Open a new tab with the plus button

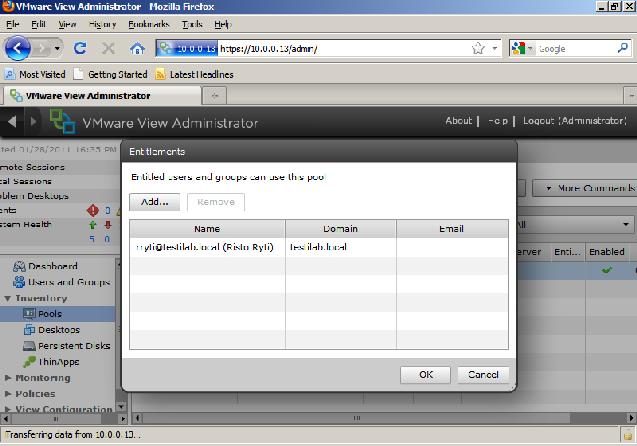(x=215, y=96)
